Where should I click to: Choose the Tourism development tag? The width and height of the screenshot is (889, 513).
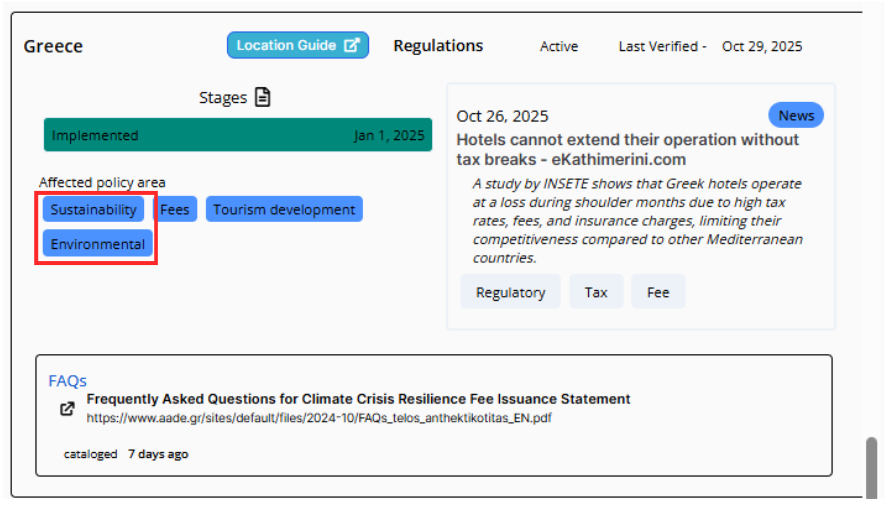click(284, 209)
